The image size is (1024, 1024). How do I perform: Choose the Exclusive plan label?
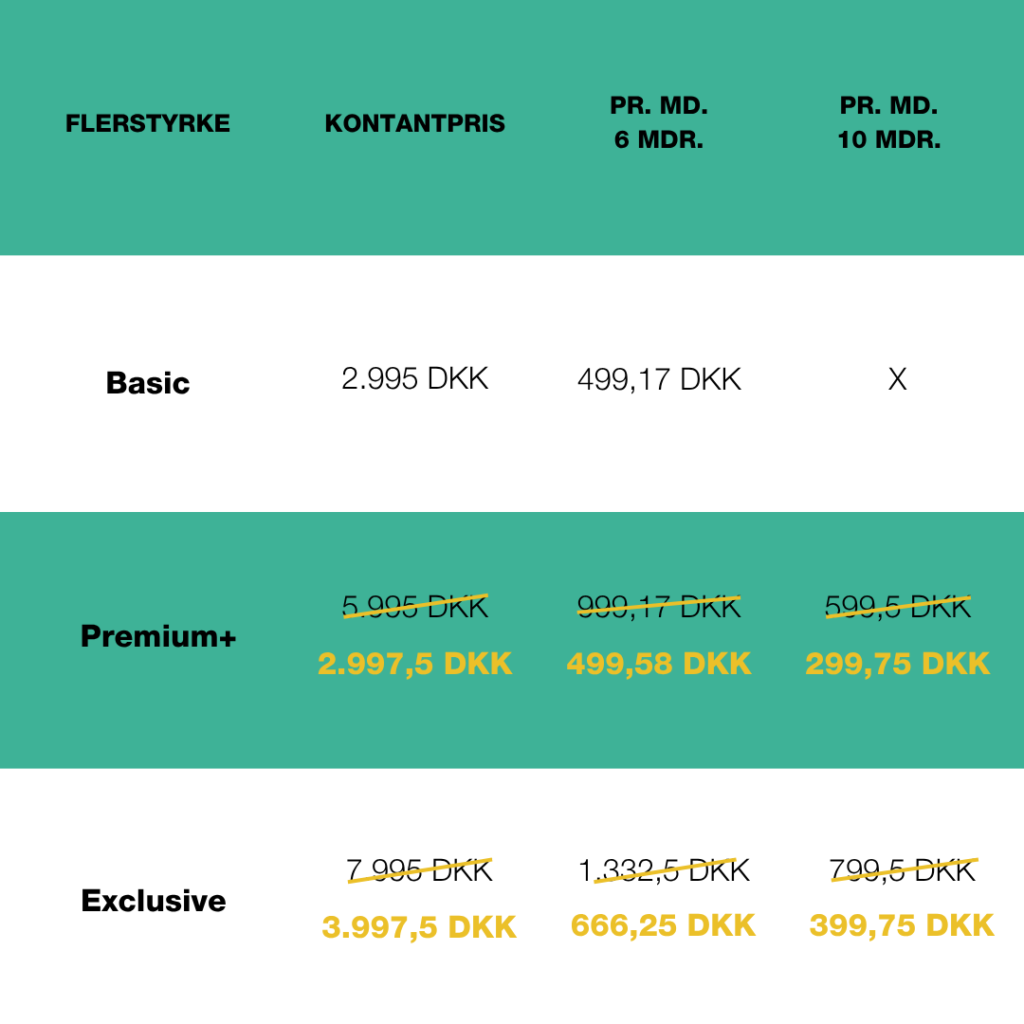(x=153, y=901)
